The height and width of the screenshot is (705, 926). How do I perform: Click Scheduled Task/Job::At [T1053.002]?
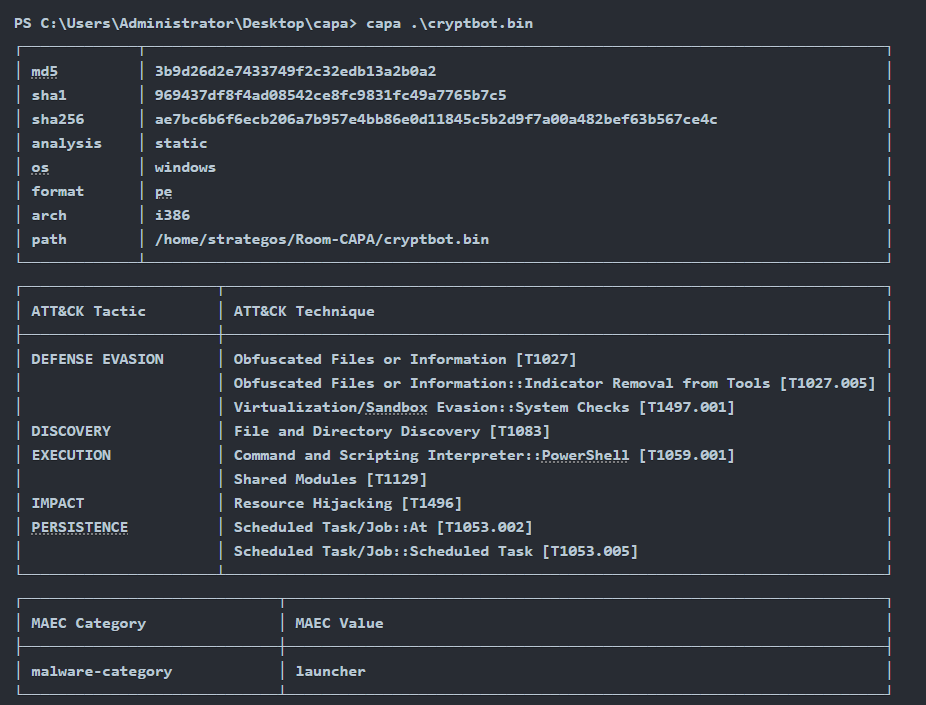(383, 527)
